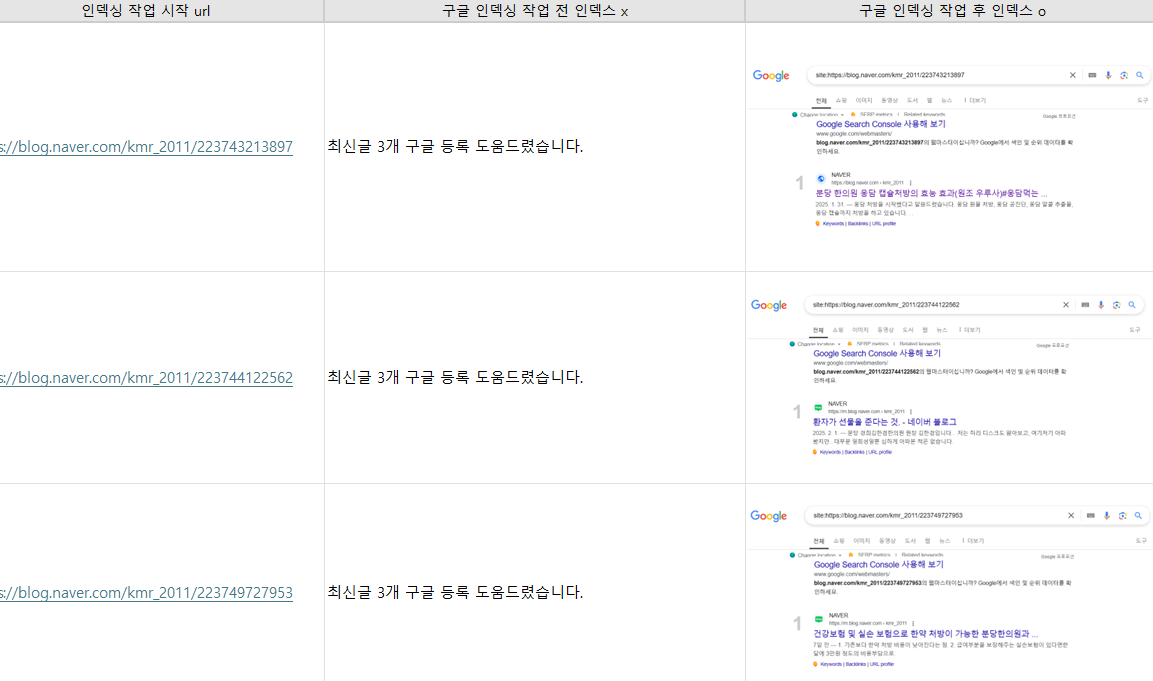Select the Google result screenshot for 223743213897
Image resolution: width=1153 pixels, height=681 pixels.
pos(949,147)
